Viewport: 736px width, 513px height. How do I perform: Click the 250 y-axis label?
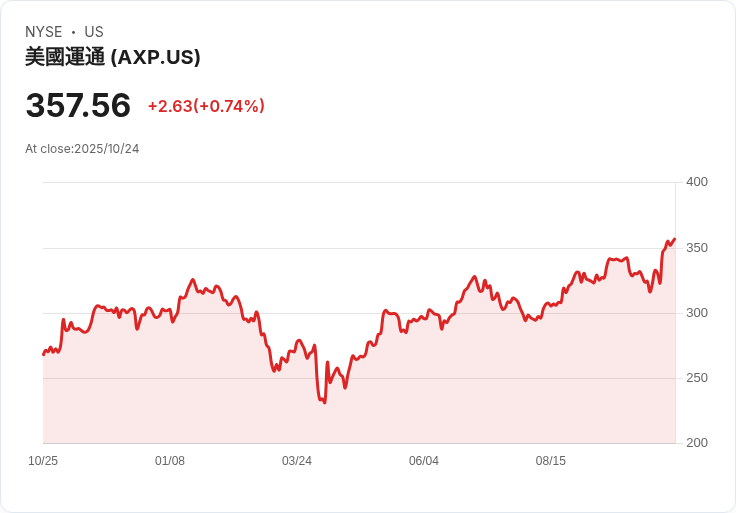tap(696, 378)
